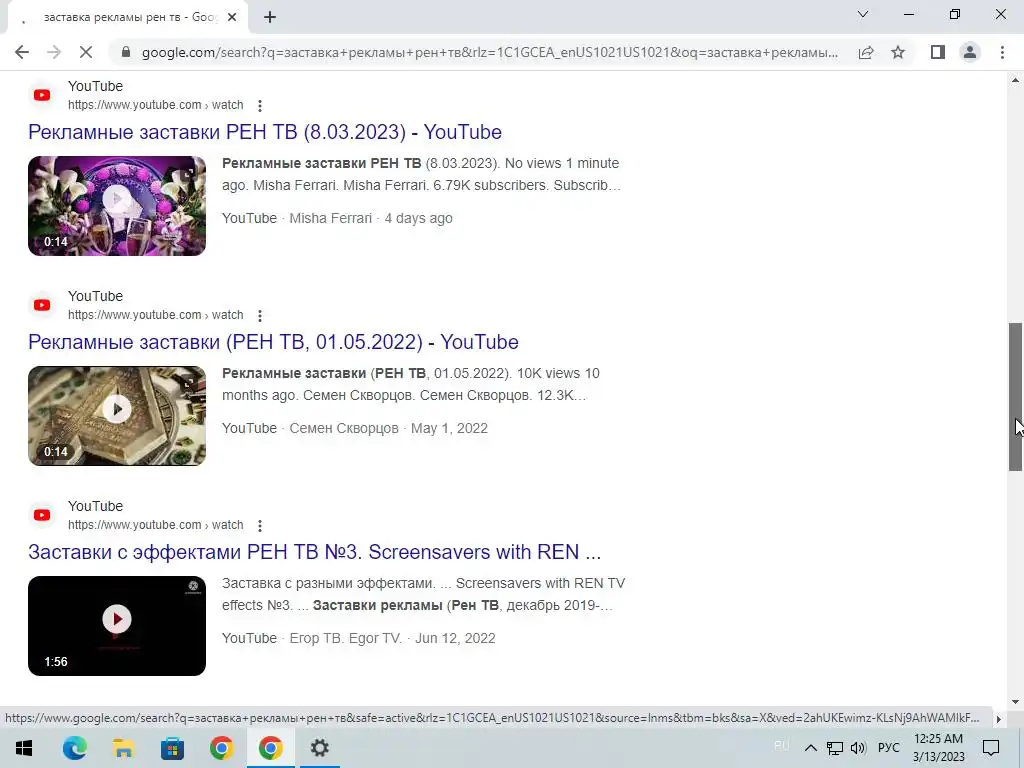The width and height of the screenshot is (1024, 768).
Task: Click the May 1, 2022 date
Action: [x=449, y=428]
